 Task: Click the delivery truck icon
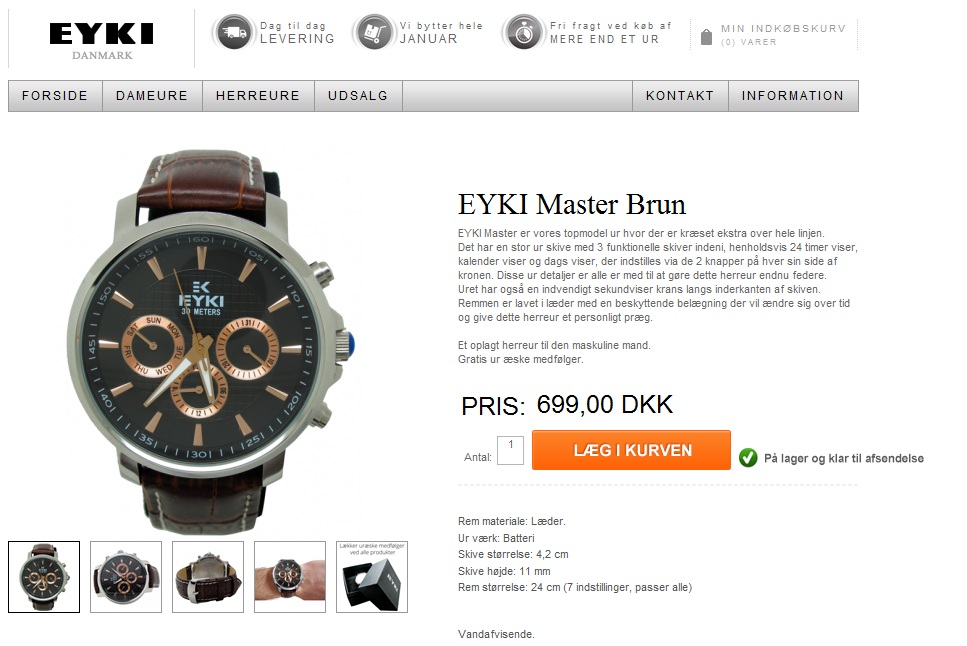[234, 32]
